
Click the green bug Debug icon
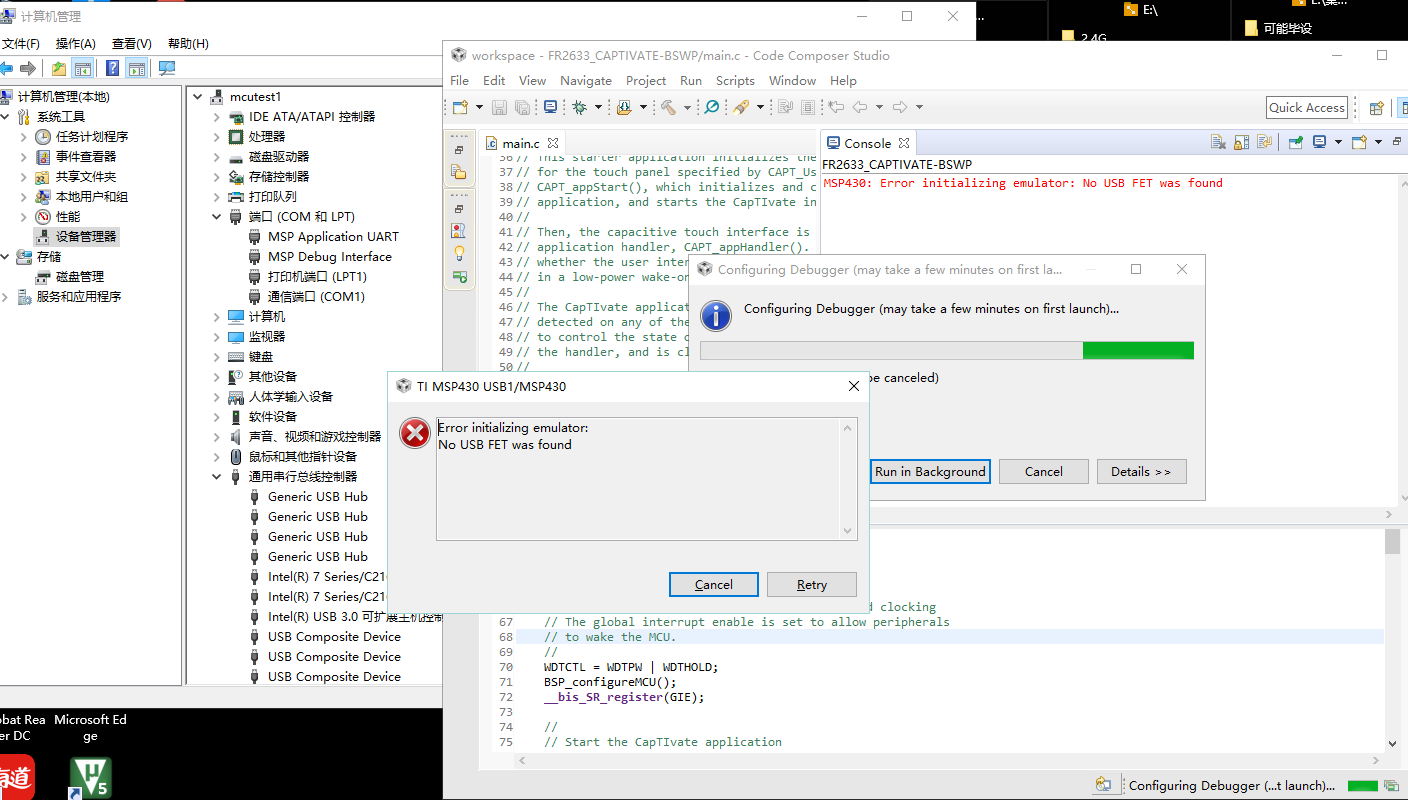point(579,107)
